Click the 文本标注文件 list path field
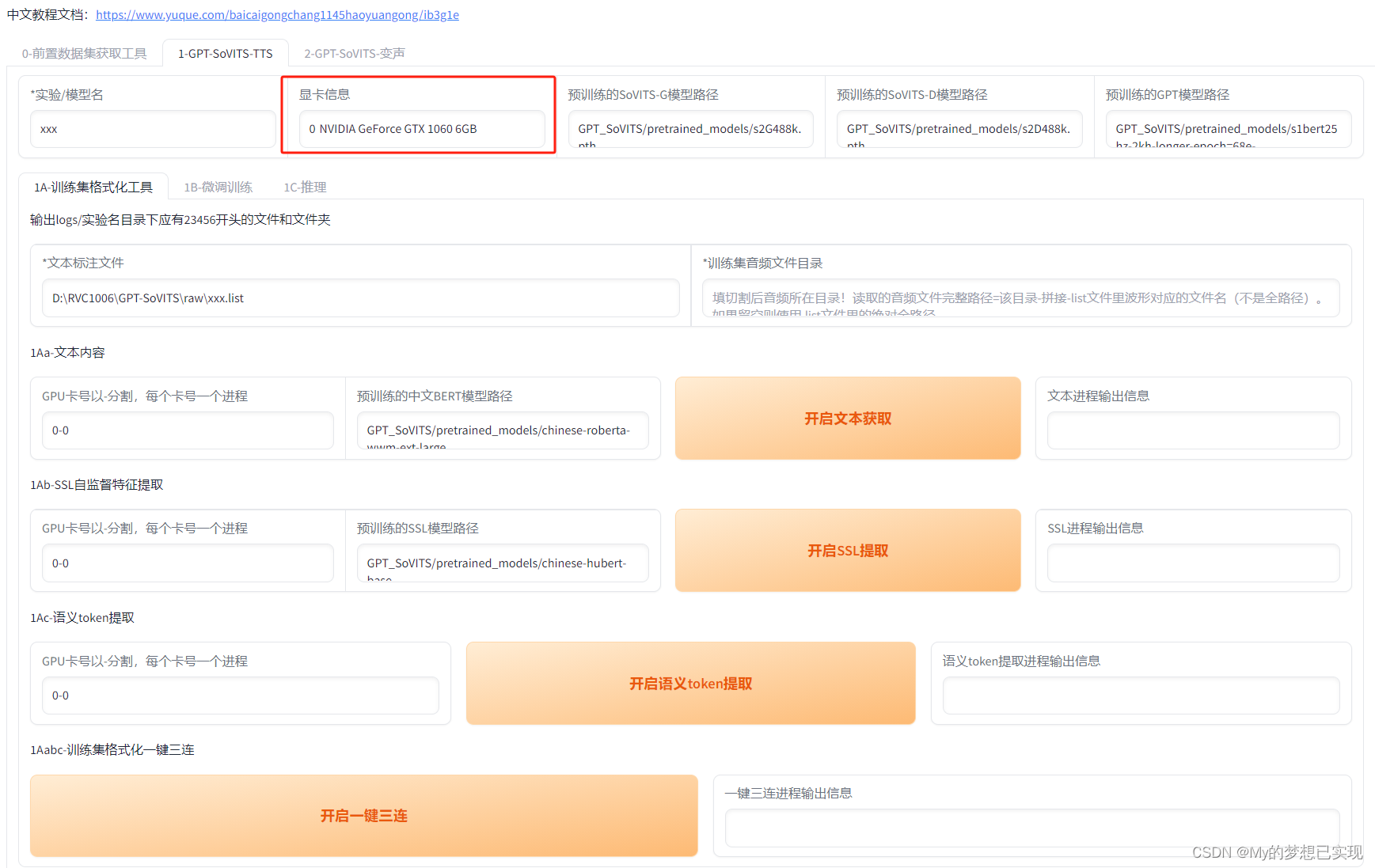Screen dimensions: 1375x868 [x=360, y=298]
